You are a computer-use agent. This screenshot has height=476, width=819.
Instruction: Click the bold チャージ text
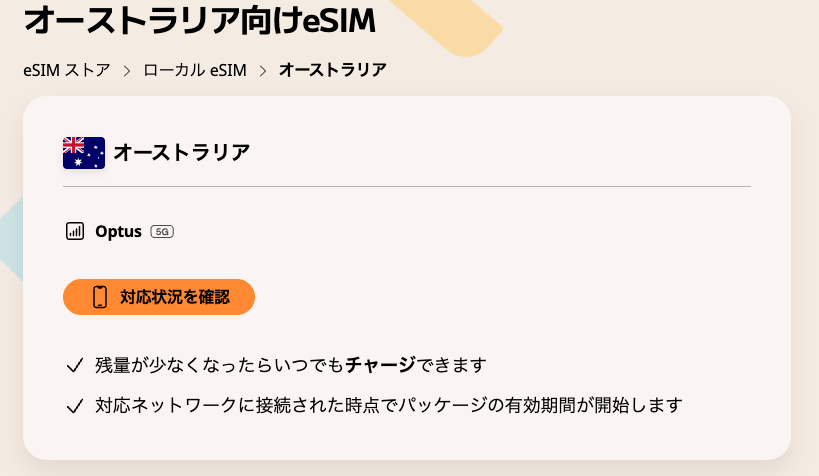pyautogui.click(x=380, y=365)
